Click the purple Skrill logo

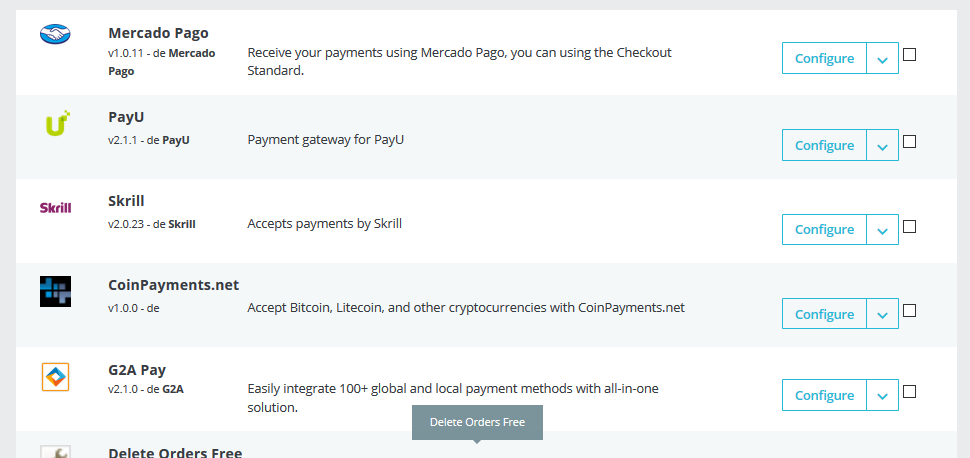coord(55,208)
